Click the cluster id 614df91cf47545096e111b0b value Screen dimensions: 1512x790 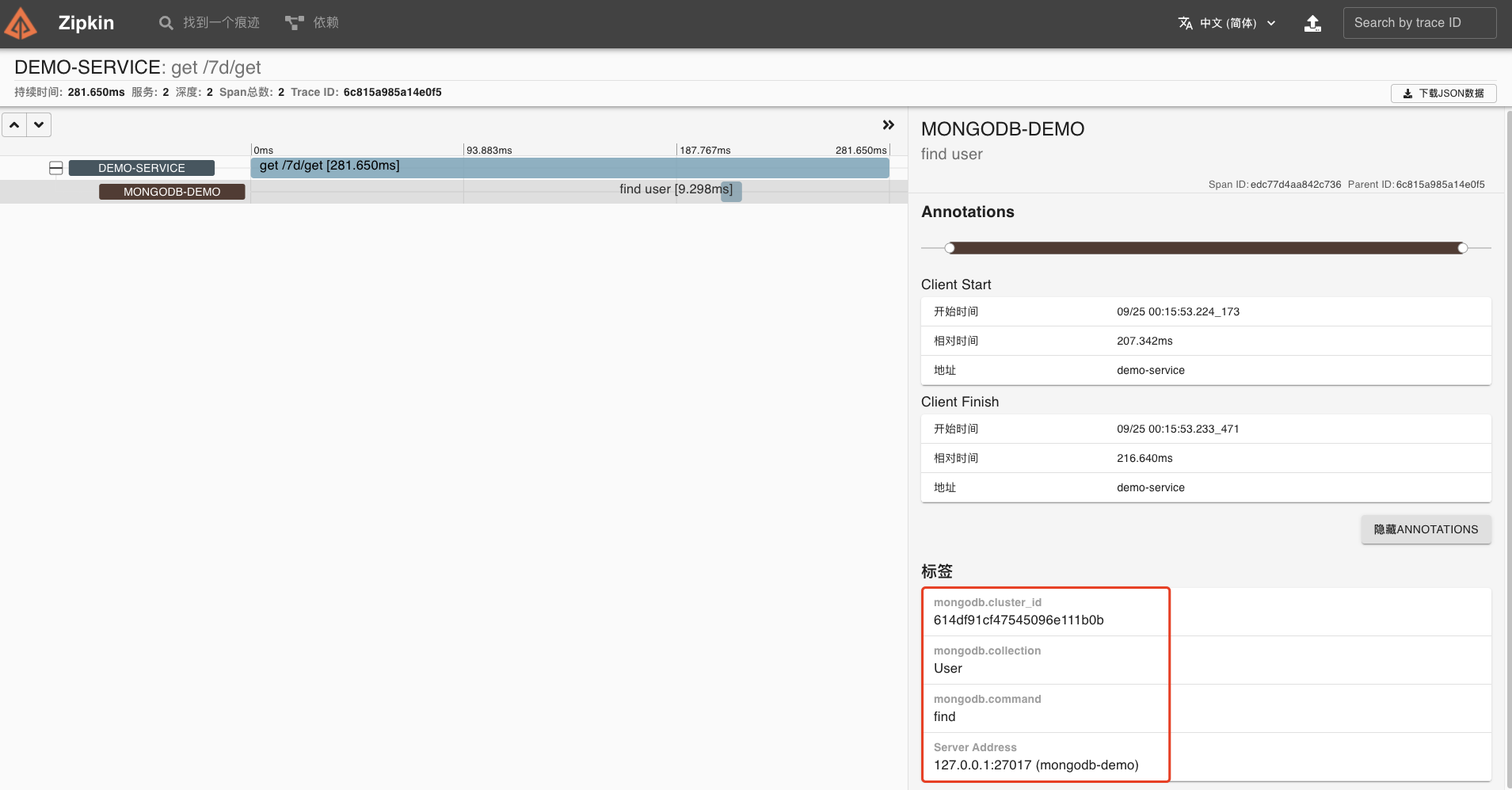pyautogui.click(x=1019, y=620)
